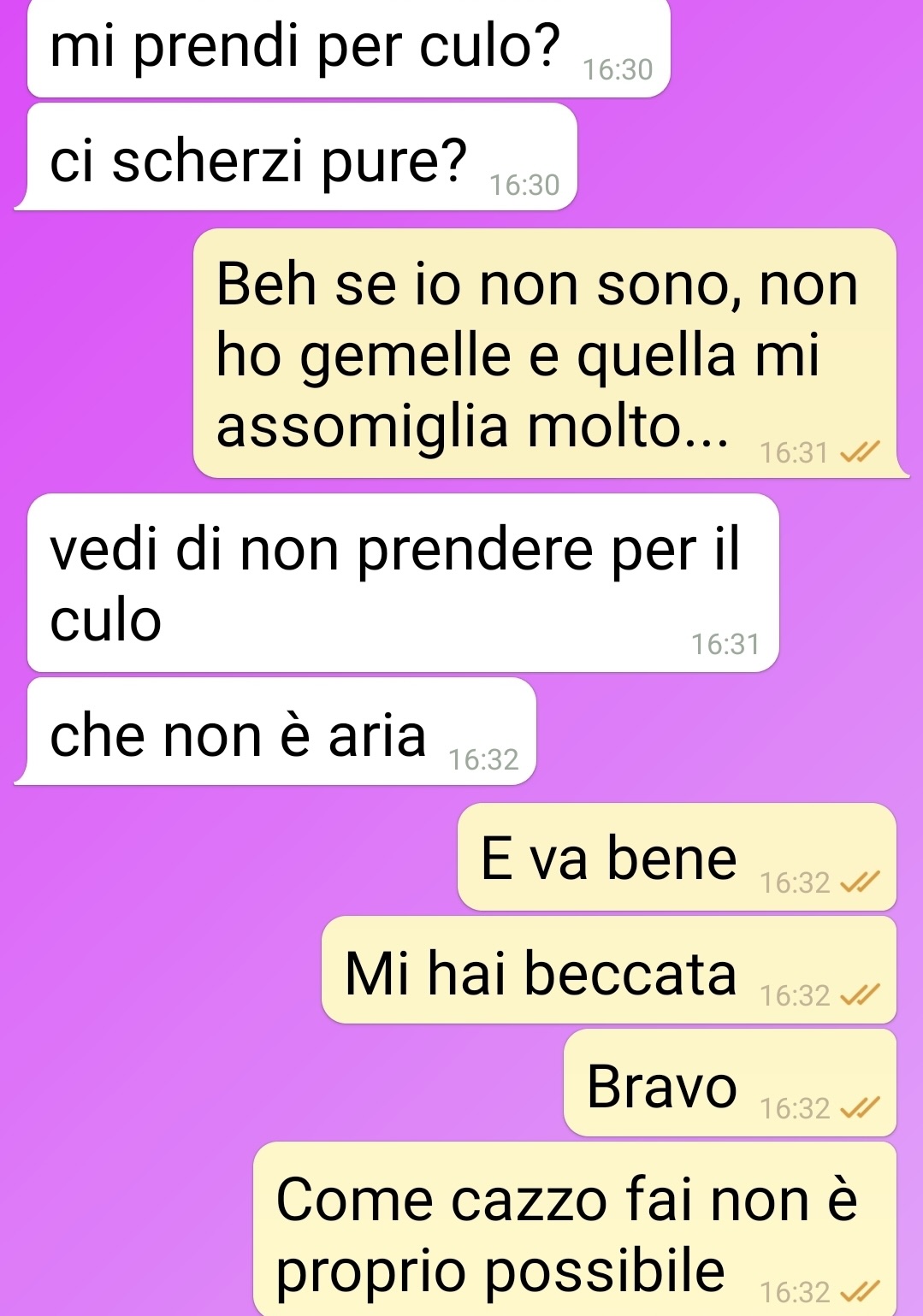Tap the 'Beh se io non sono' message
Image resolution: width=923 pixels, height=1316 pixels.
545,353
